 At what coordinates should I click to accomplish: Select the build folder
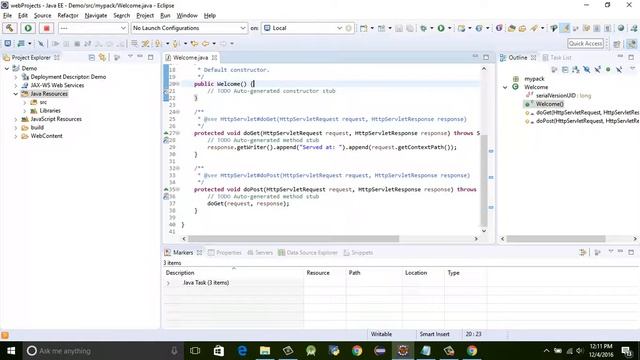tap(37, 127)
